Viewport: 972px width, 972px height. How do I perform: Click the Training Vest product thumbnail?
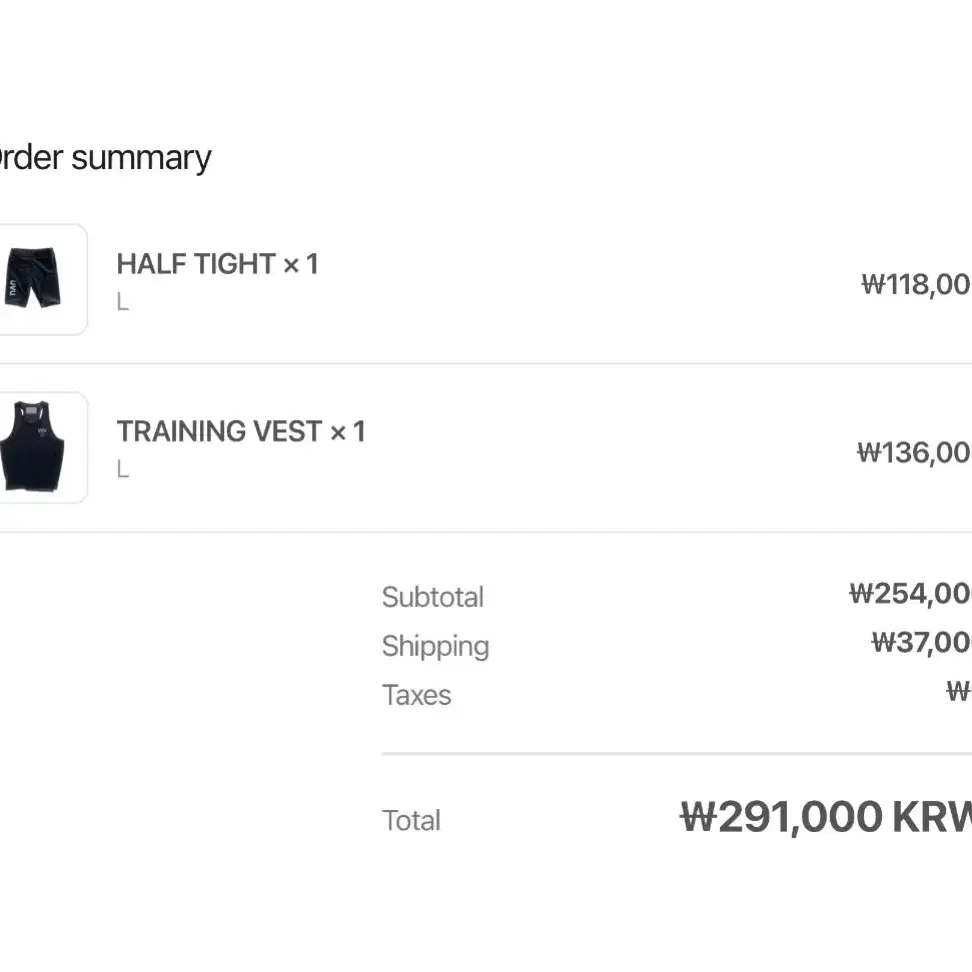pyautogui.click(x=40, y=447)
